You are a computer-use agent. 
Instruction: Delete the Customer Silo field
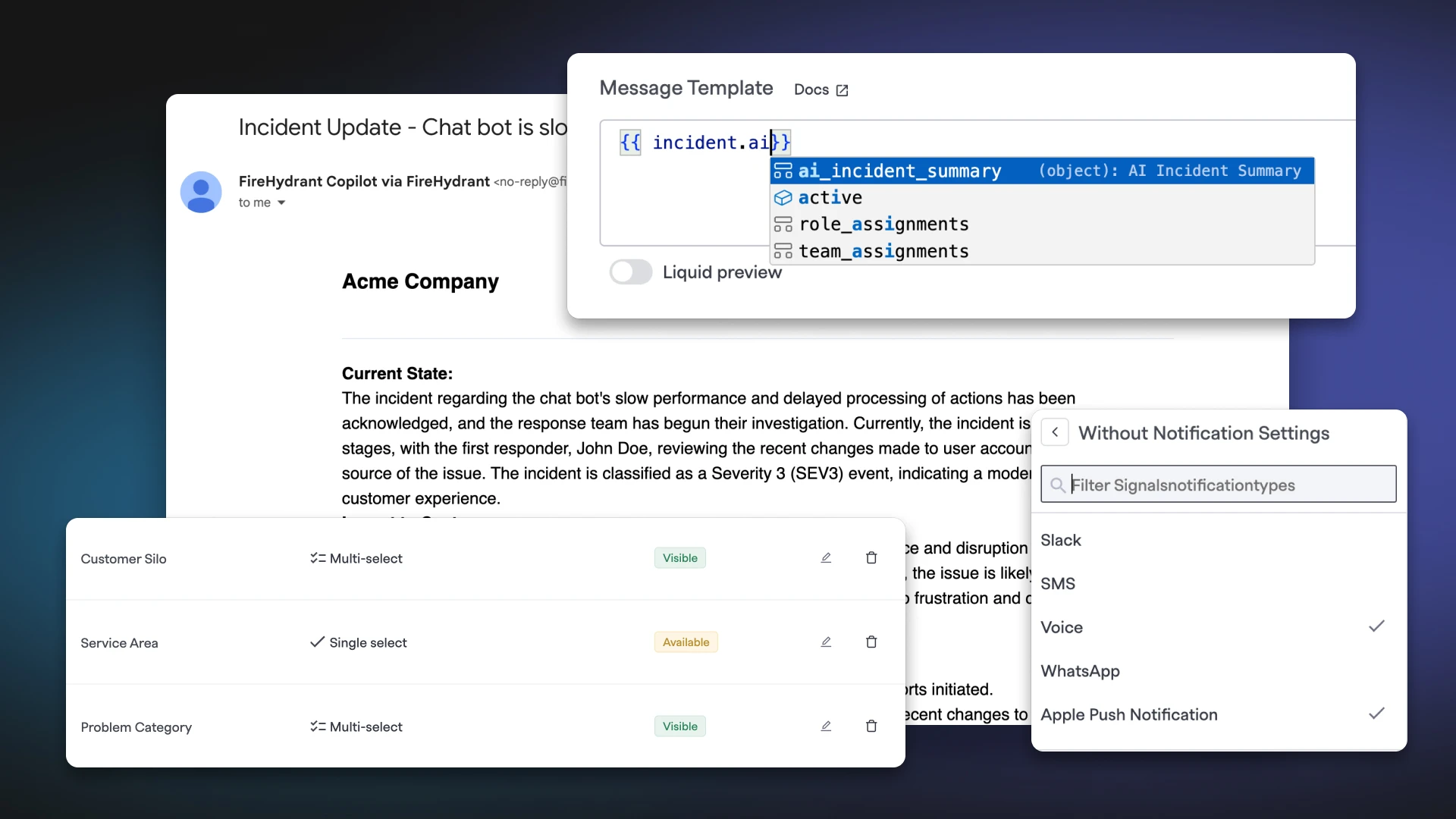[871, 558]
